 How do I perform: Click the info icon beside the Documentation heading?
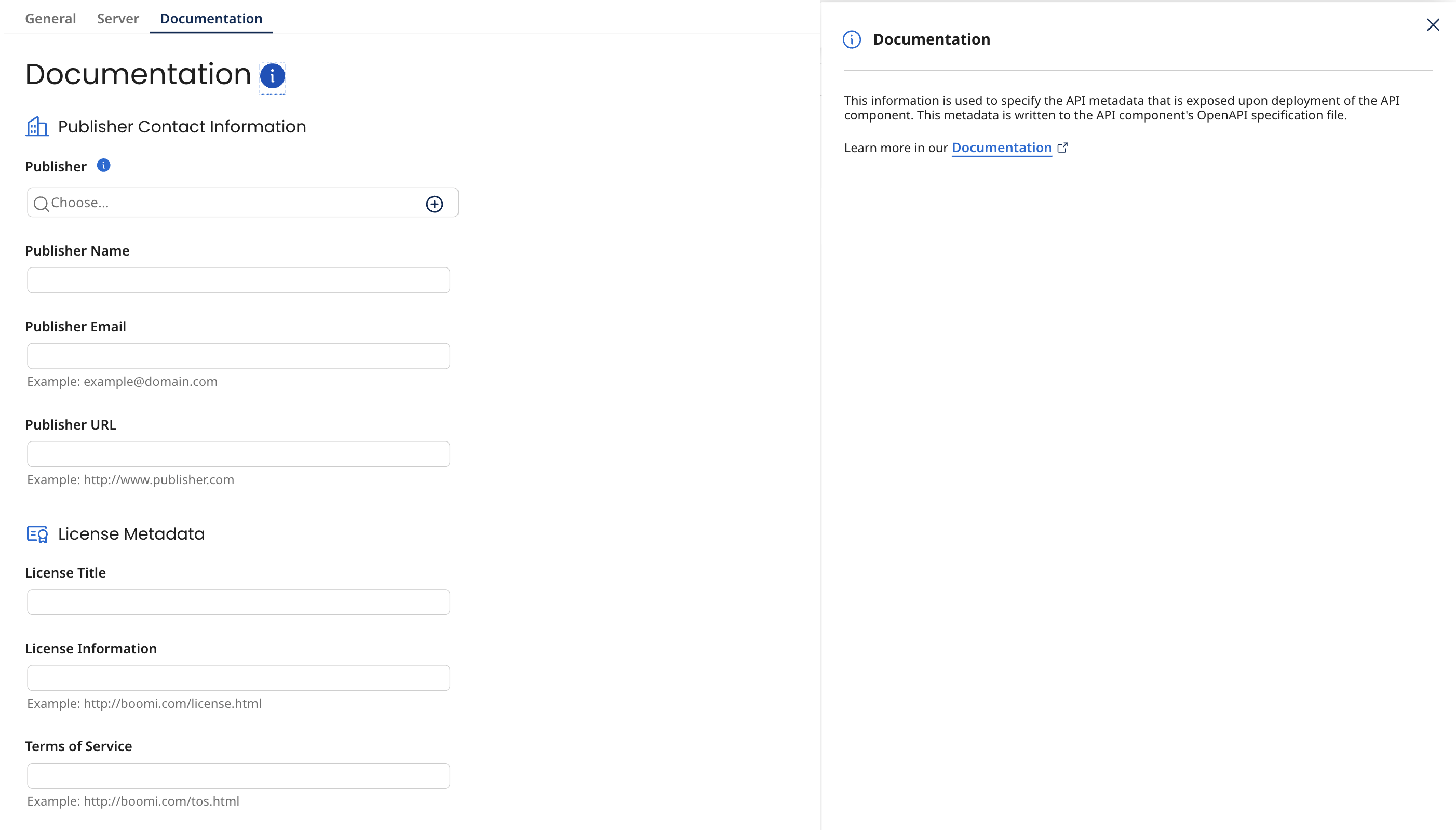(273, 75)
